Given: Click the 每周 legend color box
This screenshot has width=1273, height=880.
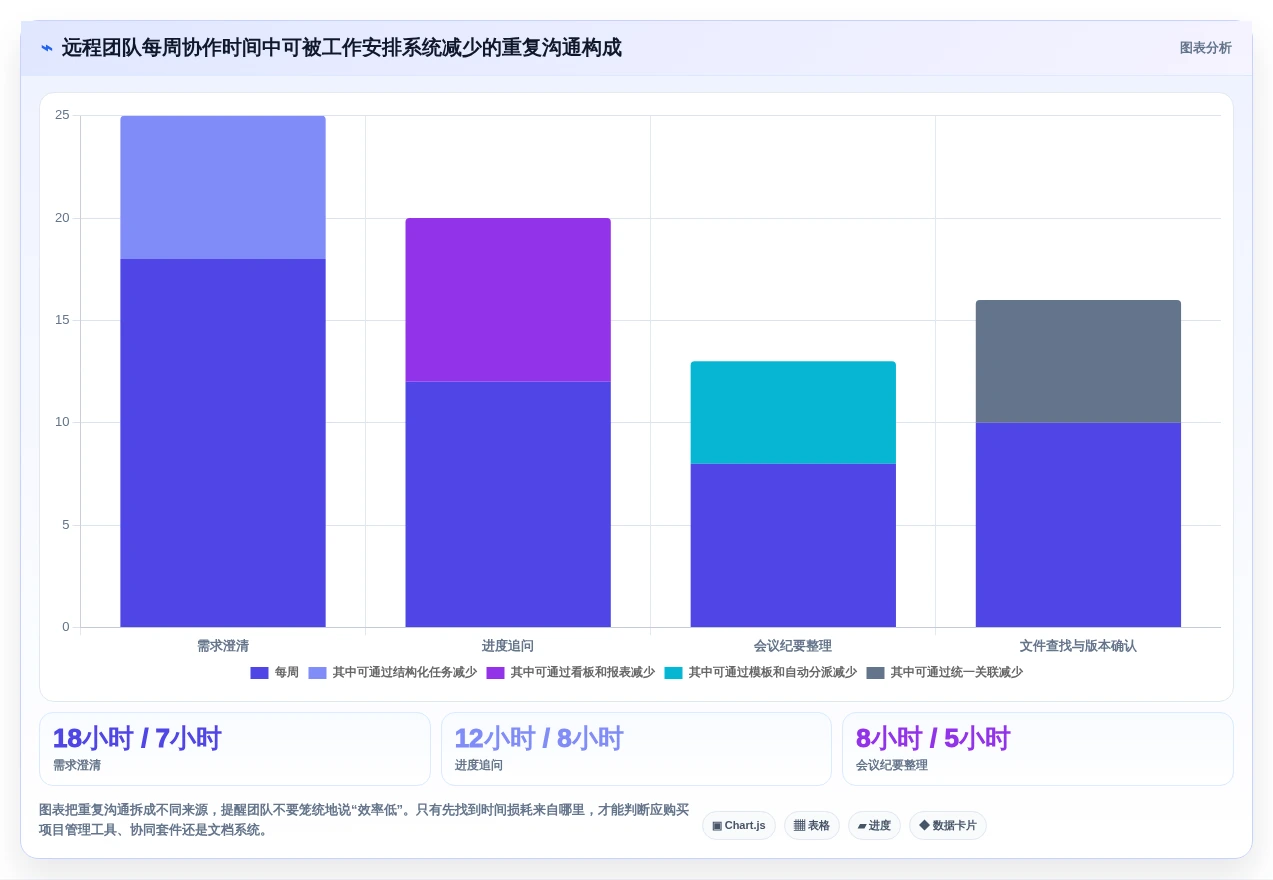Looking at the screenshot, I should [x=259, y=673].
